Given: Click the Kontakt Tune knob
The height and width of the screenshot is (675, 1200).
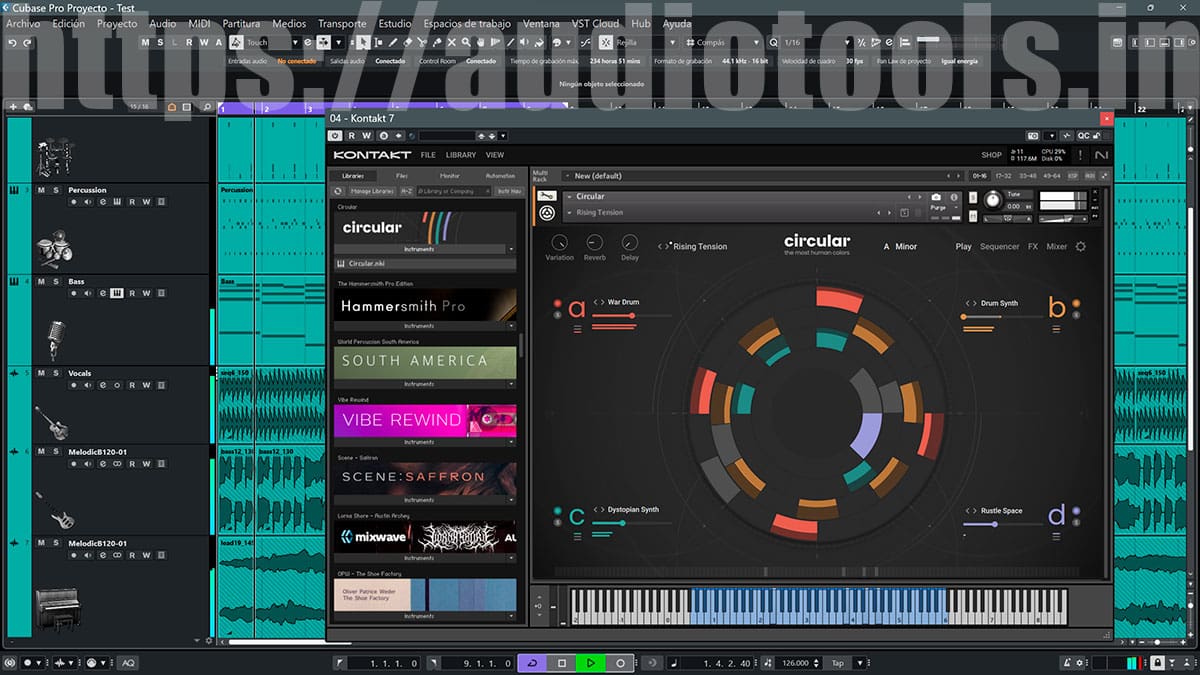Looking at the screenshot, I should click(992, 200).
